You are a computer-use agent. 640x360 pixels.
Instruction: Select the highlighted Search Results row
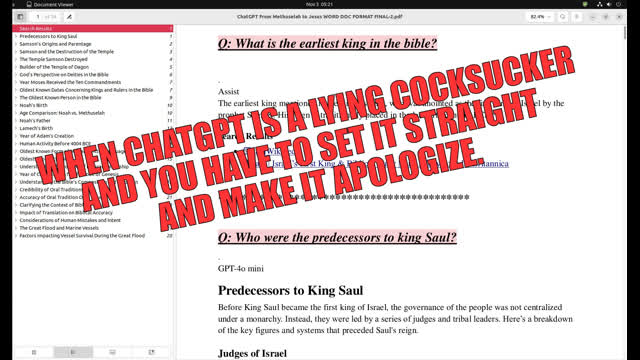tap(93, 29)
